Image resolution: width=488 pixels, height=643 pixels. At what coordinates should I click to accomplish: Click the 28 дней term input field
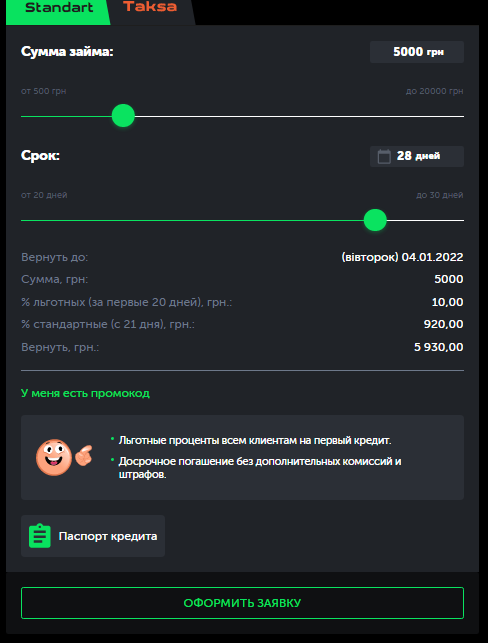[x=417, y=156]
